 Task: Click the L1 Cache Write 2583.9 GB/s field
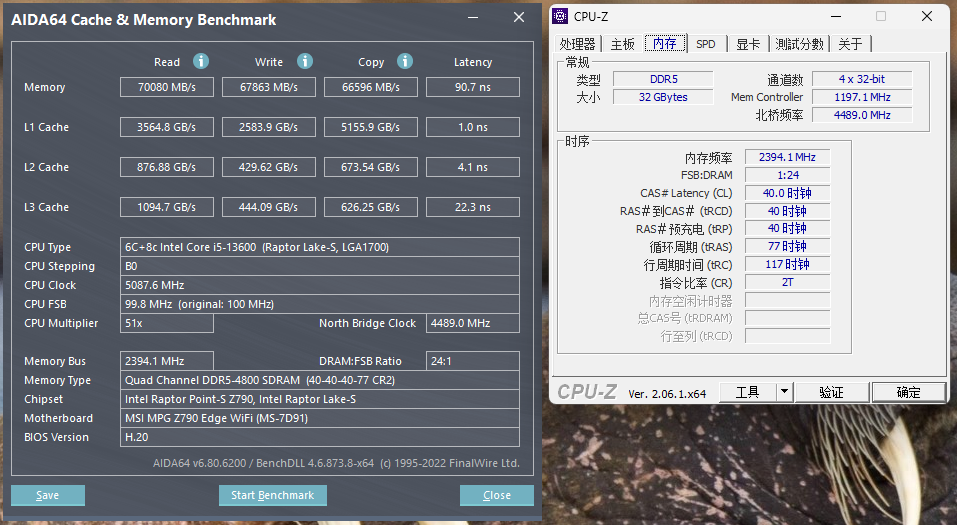pyautogui.click(x=269, y=127)
